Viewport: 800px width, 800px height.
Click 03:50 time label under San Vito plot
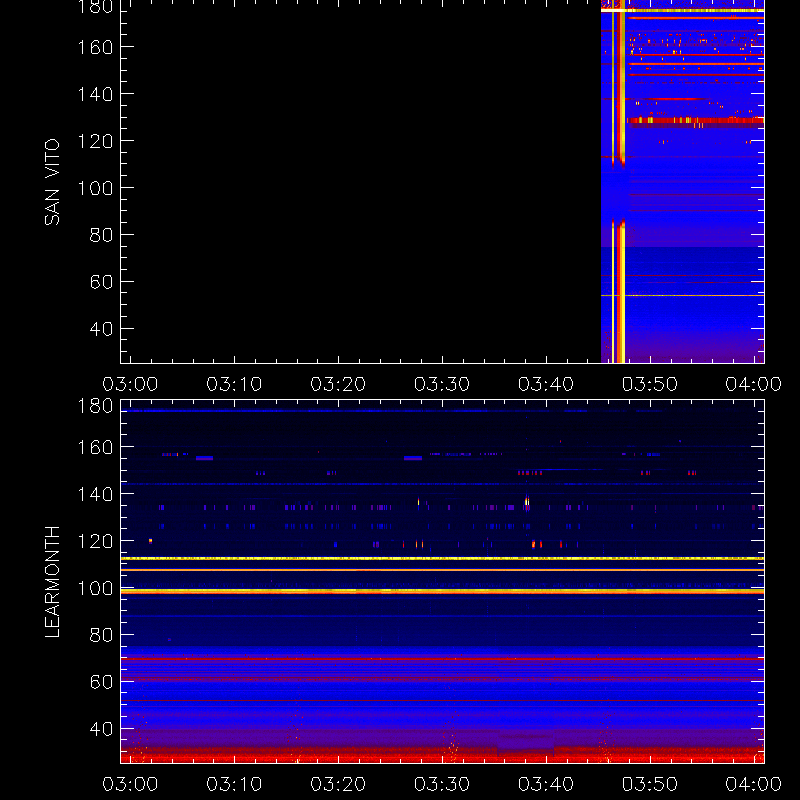click(x=650, y=384)
